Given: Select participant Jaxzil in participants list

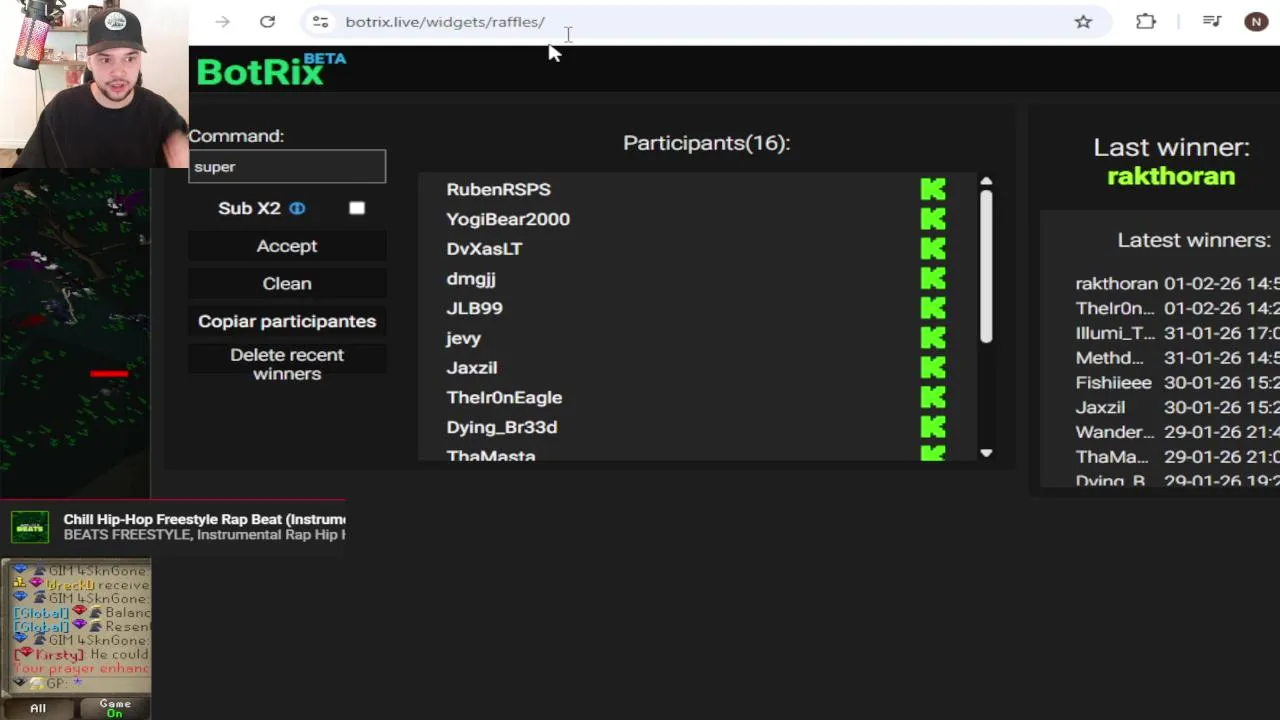Looking at the screenshot, I should (472, 368).
